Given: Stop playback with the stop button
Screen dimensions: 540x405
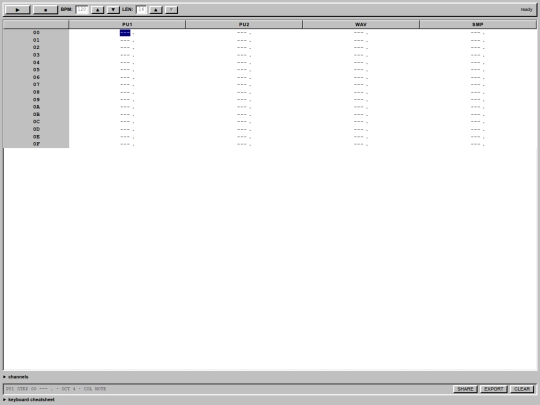Looking at the screenshot, I should 45,10.
